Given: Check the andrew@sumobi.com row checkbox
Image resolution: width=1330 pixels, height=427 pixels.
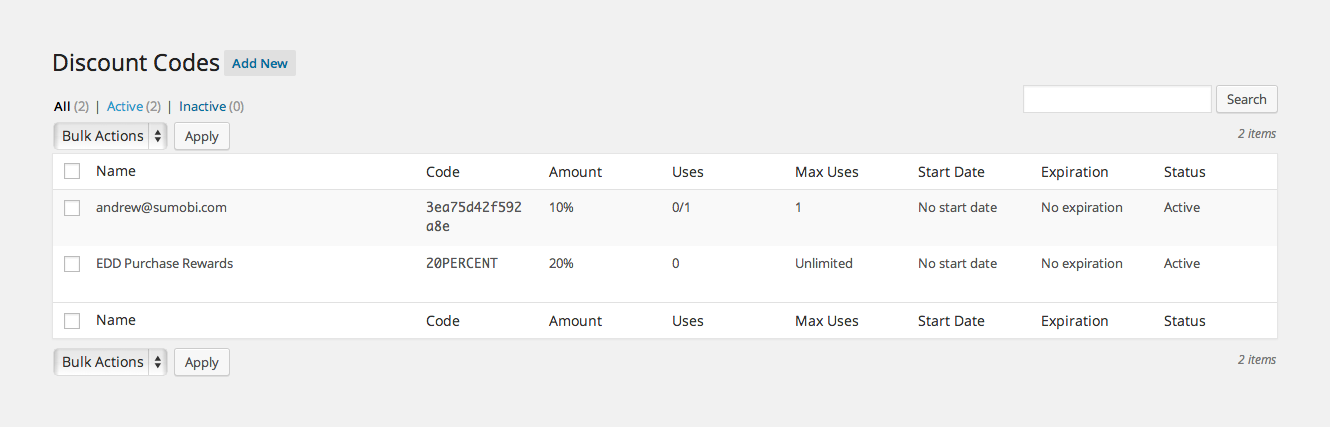Looking at the screenshot, I should [x=72, y=208].
